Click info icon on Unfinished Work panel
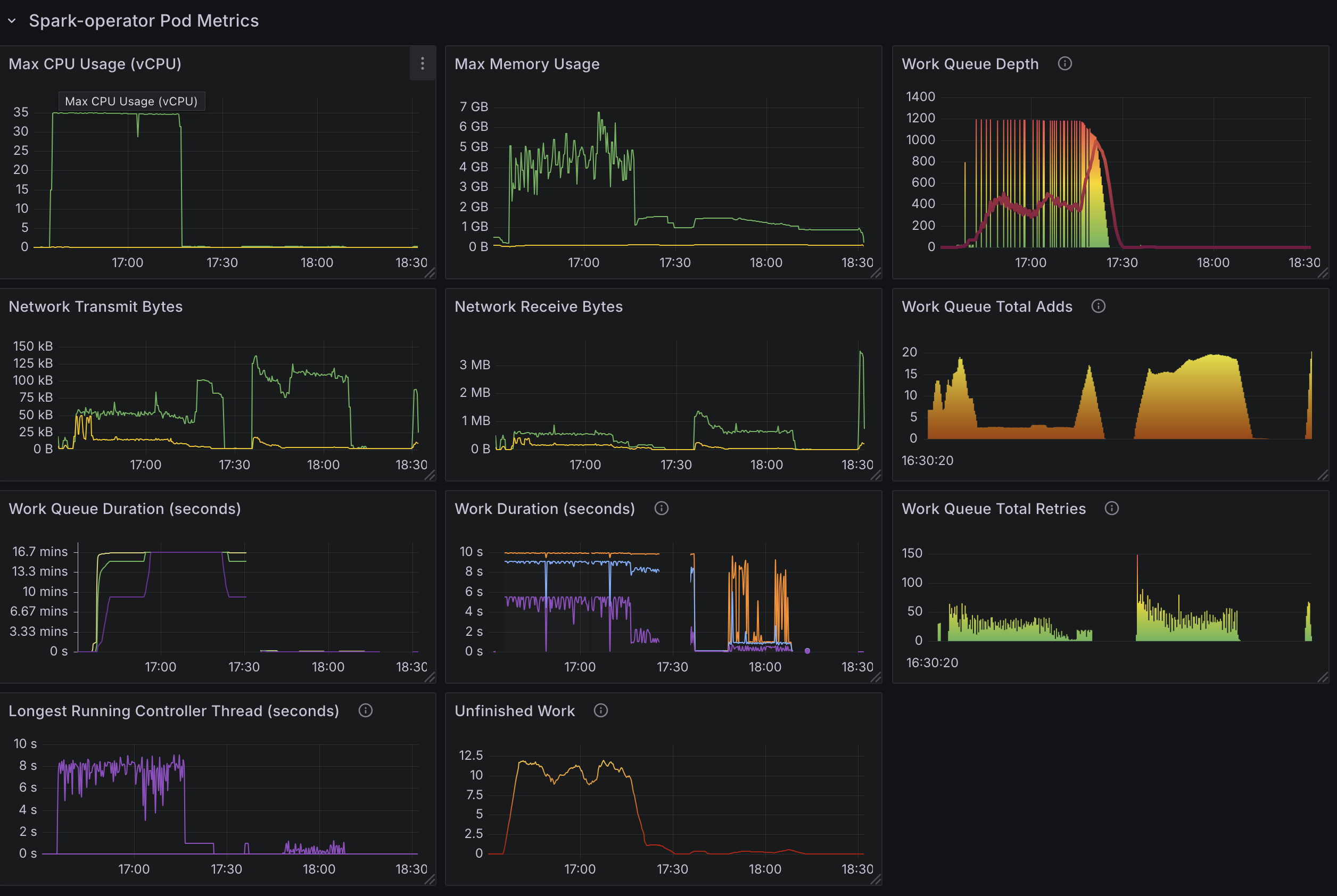 click(601, 710)
